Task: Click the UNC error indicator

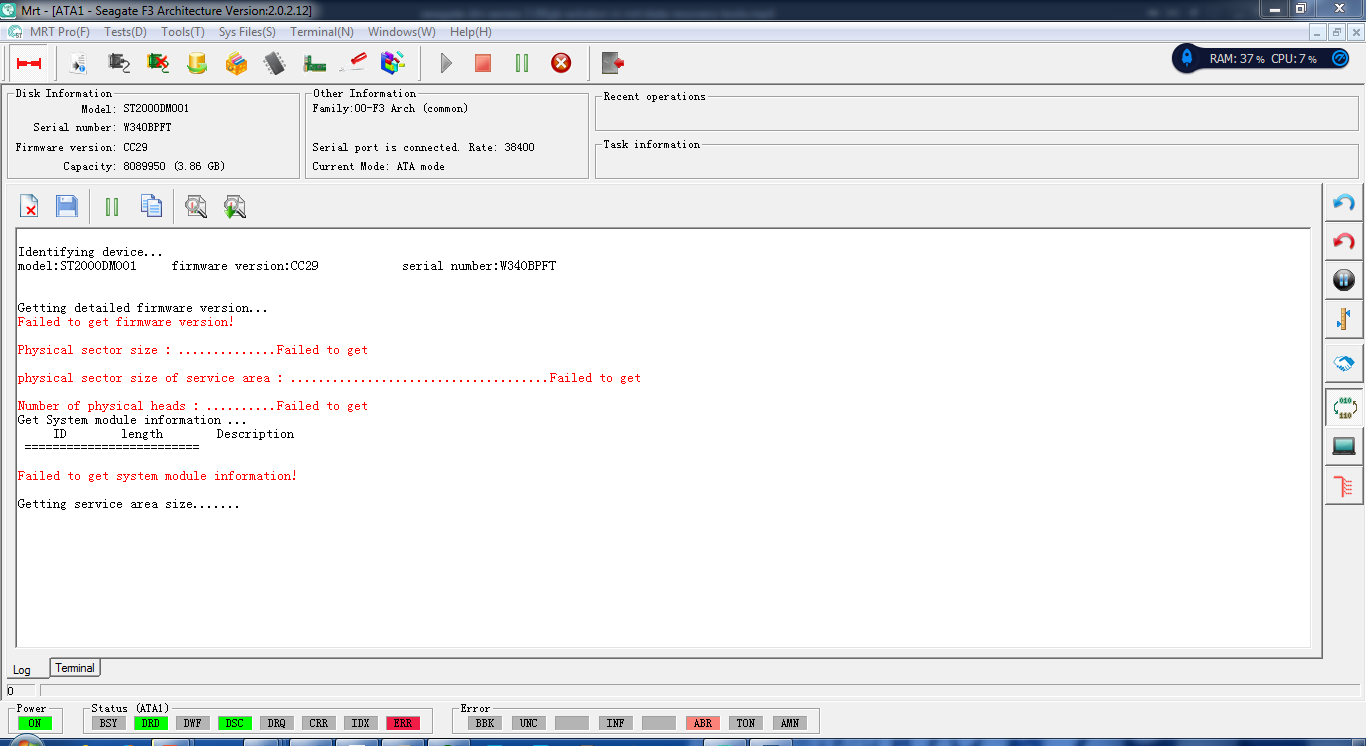Action: coord(529,723)
